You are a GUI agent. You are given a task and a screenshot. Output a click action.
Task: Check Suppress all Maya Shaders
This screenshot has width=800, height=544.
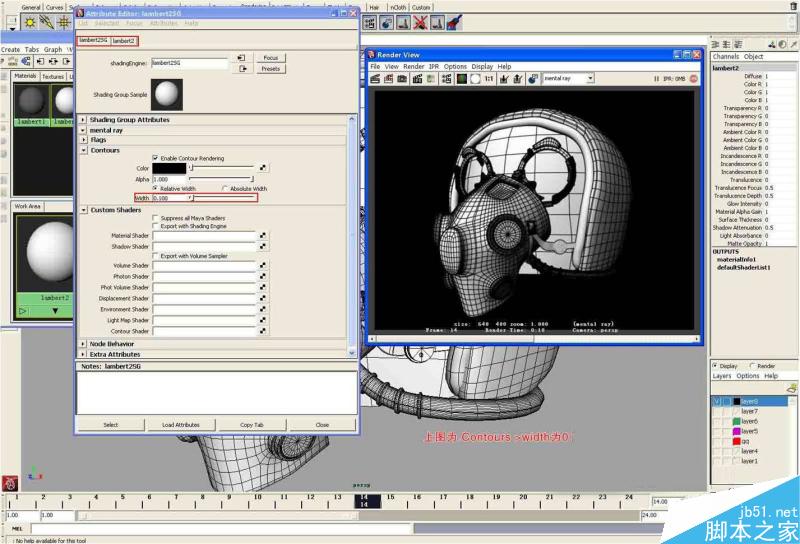pos(155,217)
